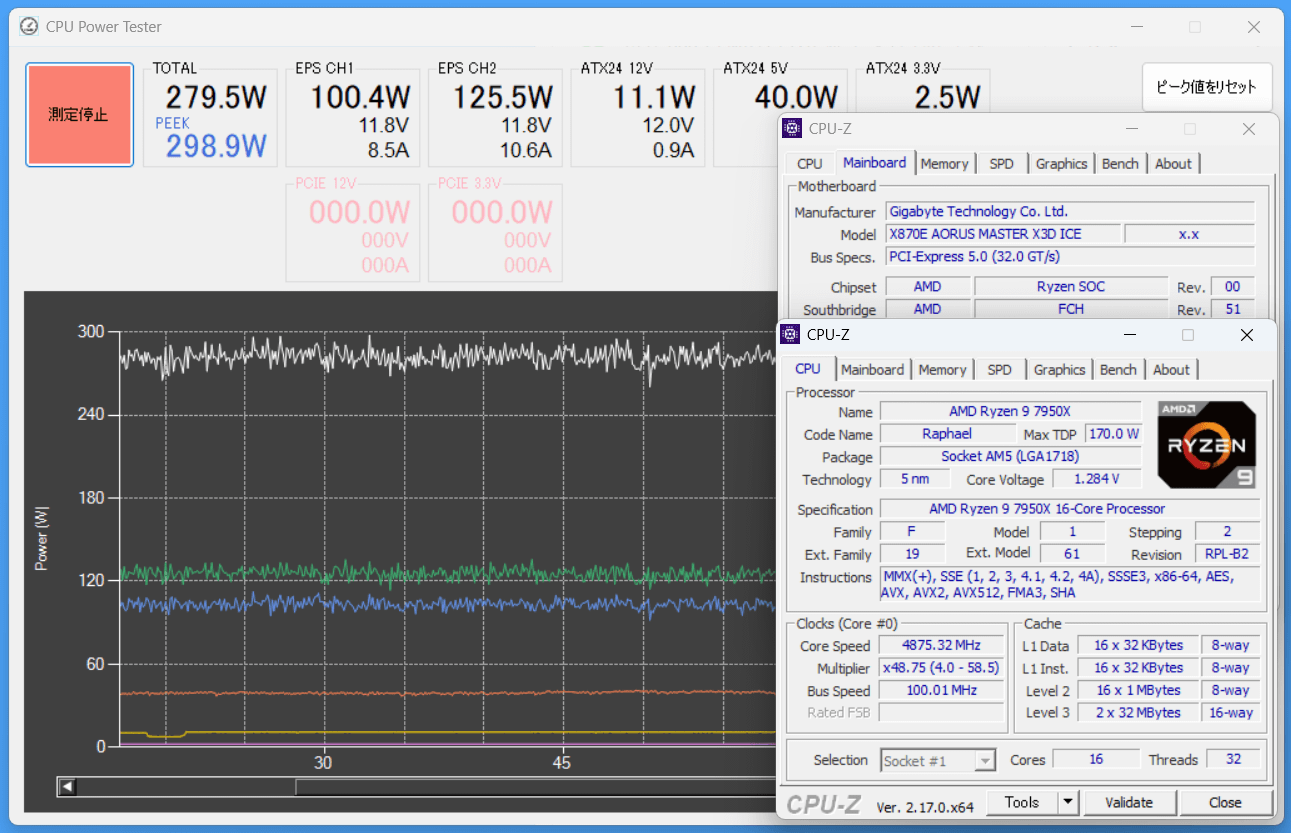The image size is (1291, 833).
Task: Expand the Socket #1 selection combo box
Action: (x=985, y=761)
